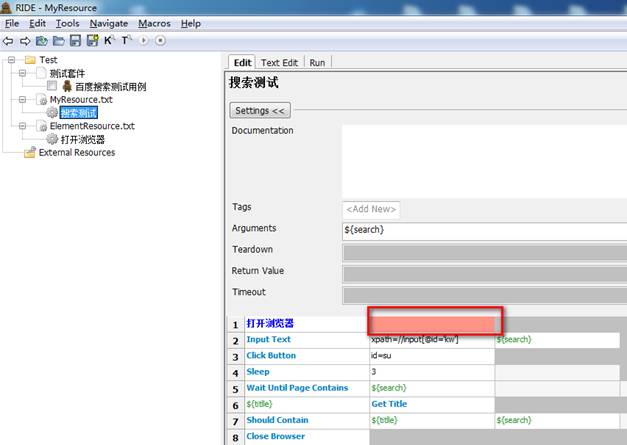
Task: Stop the test run with the stop icon
Action: pyautogui.click(x=160, y=40)
